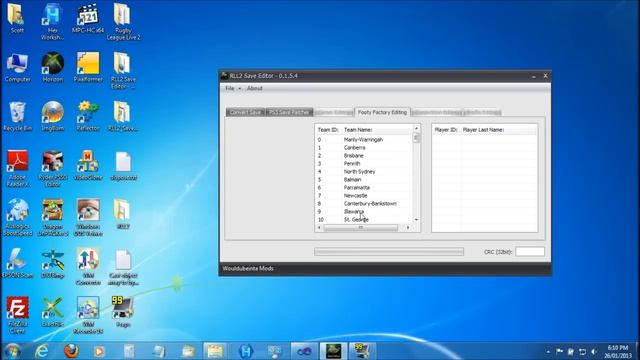Open the Computer desktop icon

[17, 67]
